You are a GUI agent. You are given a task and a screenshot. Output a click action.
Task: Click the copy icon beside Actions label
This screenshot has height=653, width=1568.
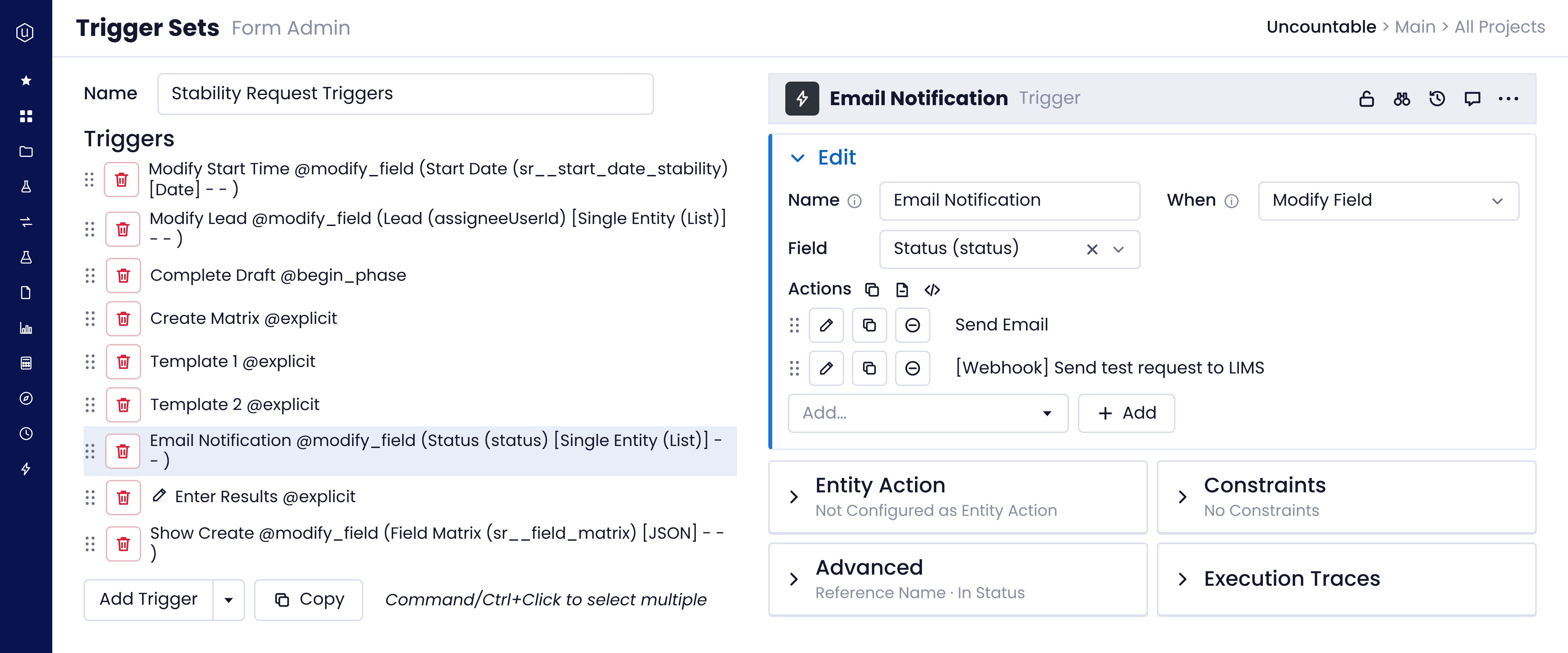click(872, 290)
